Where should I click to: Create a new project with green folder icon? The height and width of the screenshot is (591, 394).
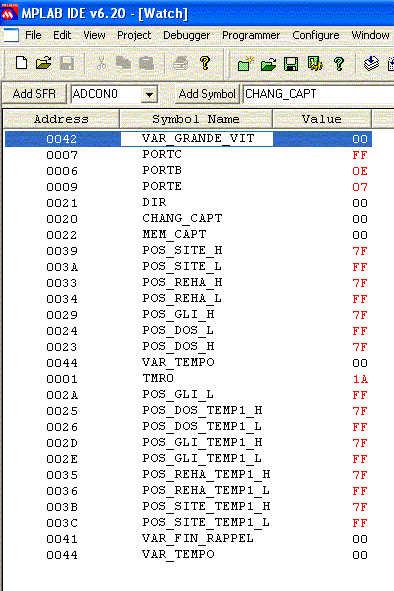(x=245, y=64)
